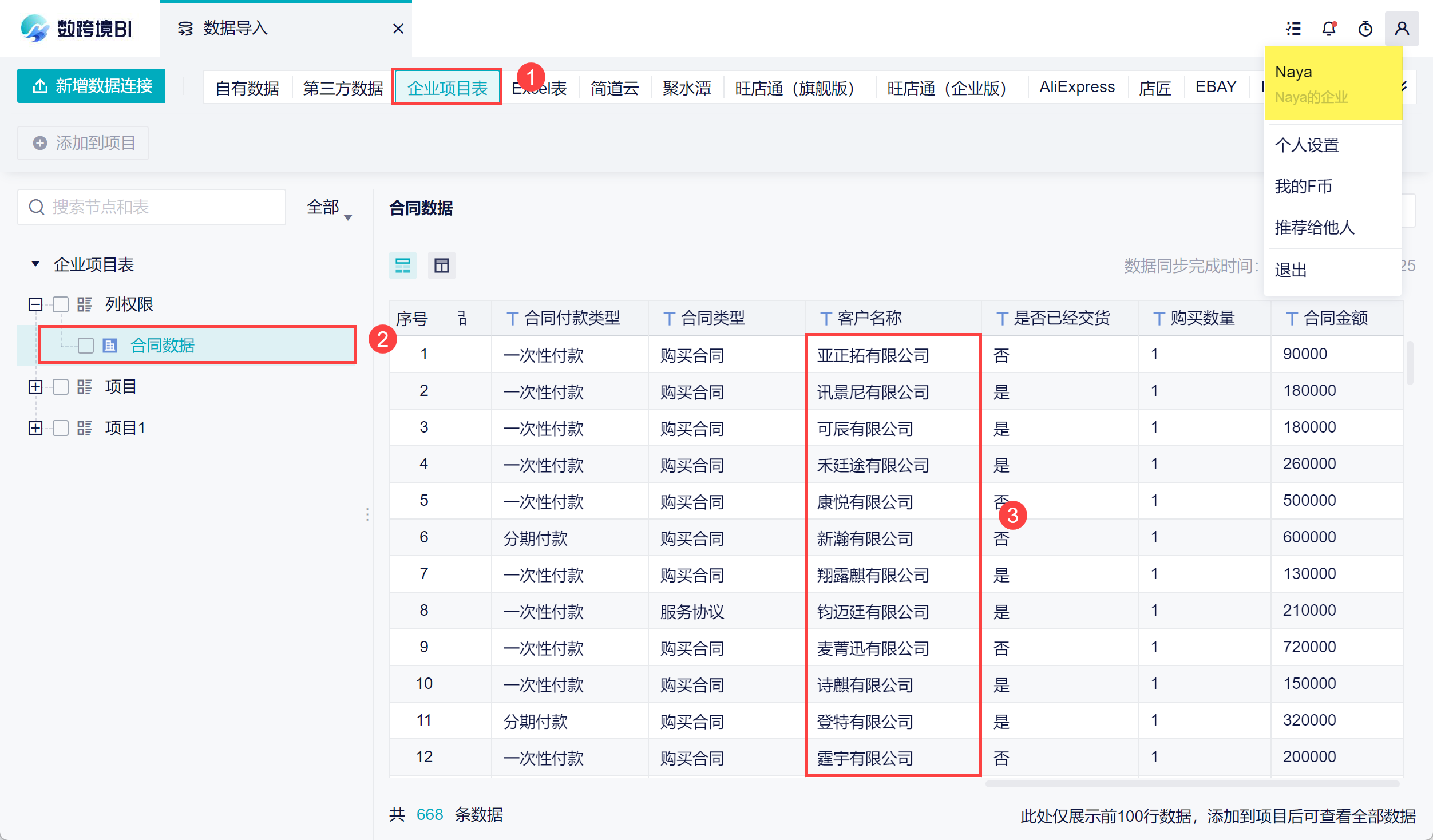This screenshot has height=840, width=1433.
Task: Close the 数据导入 tab
Action: tap(398, 29)
